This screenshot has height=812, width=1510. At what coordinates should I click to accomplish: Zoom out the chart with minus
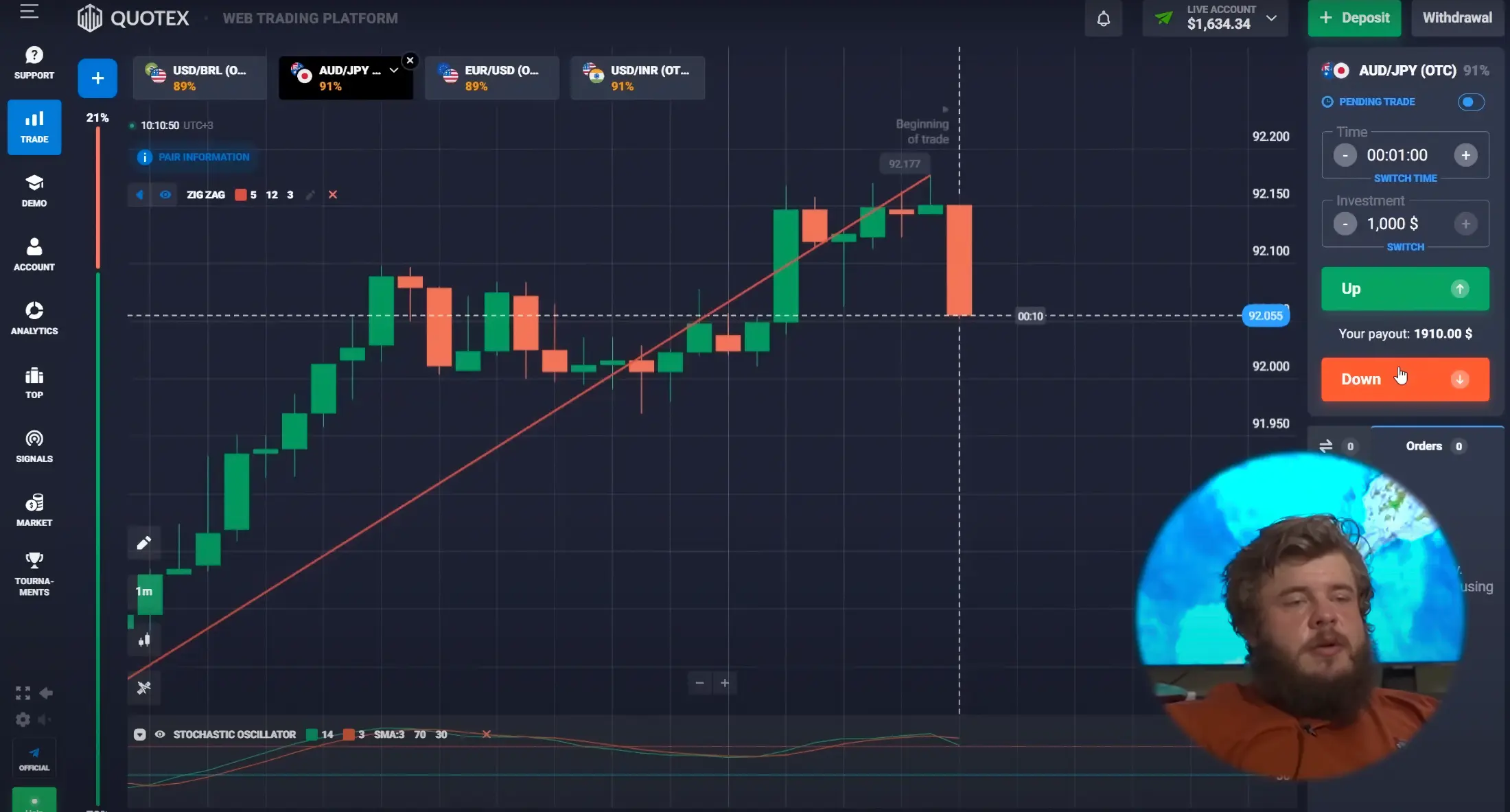[x=699, y=683]
